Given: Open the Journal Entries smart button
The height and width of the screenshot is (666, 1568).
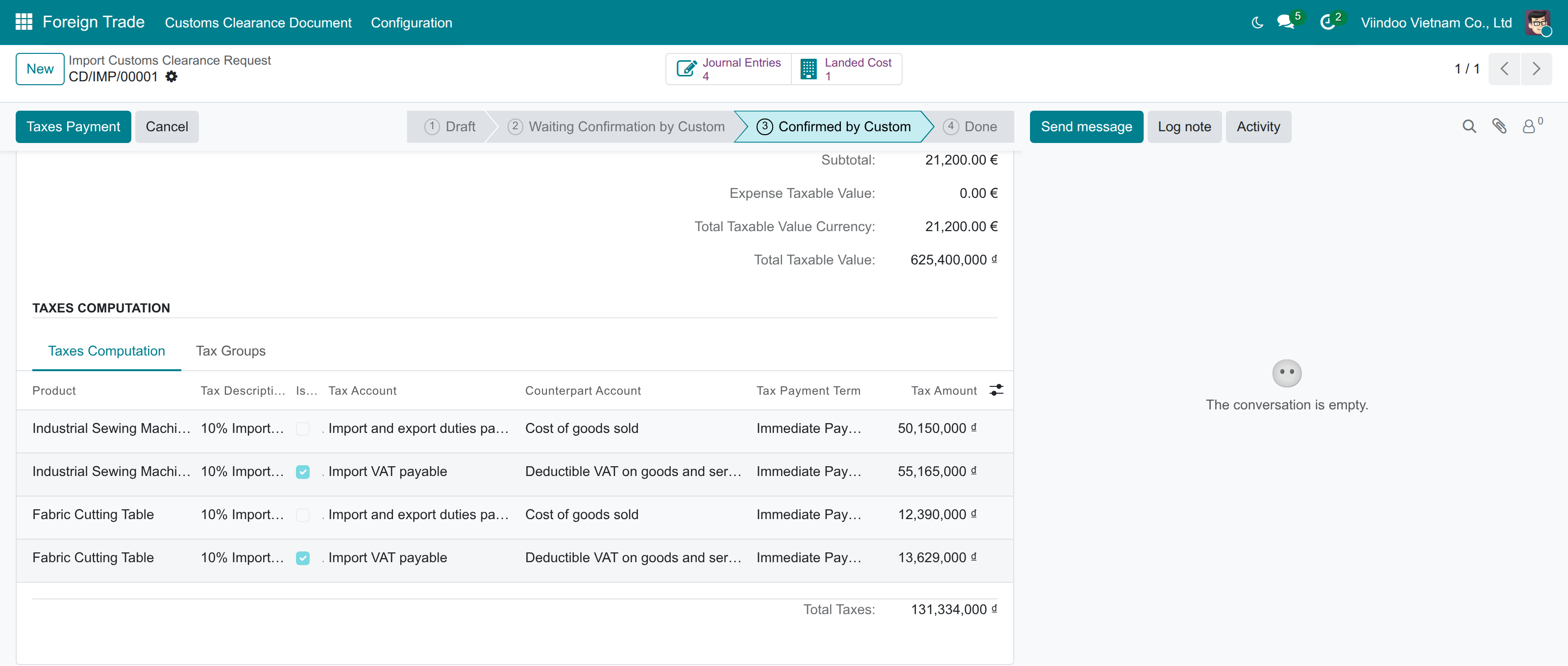Looking at the screenshot, I should 729,69.
